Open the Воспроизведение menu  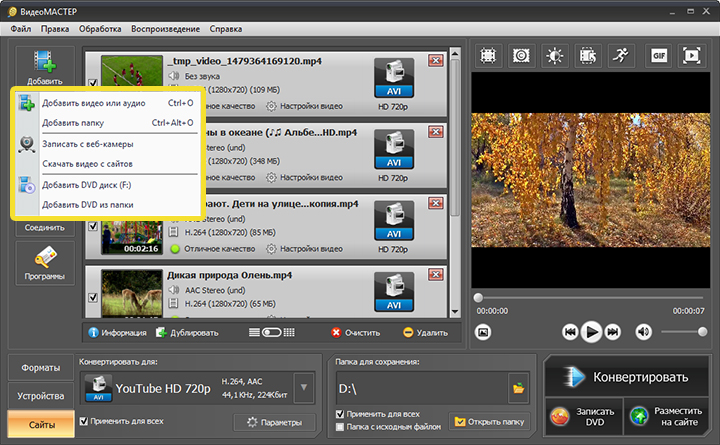coord(165,29)
